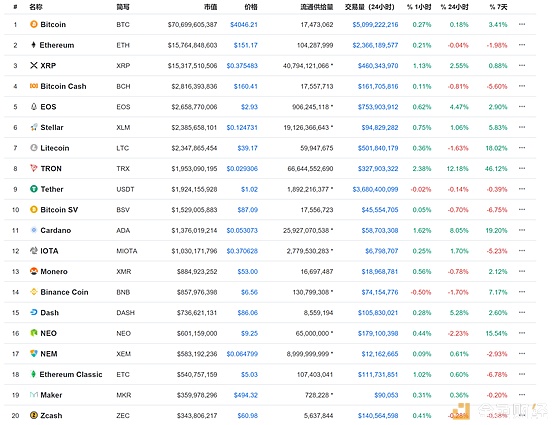Click the NEM logo icon
The image size is (553, 425).
coord(34,353)
